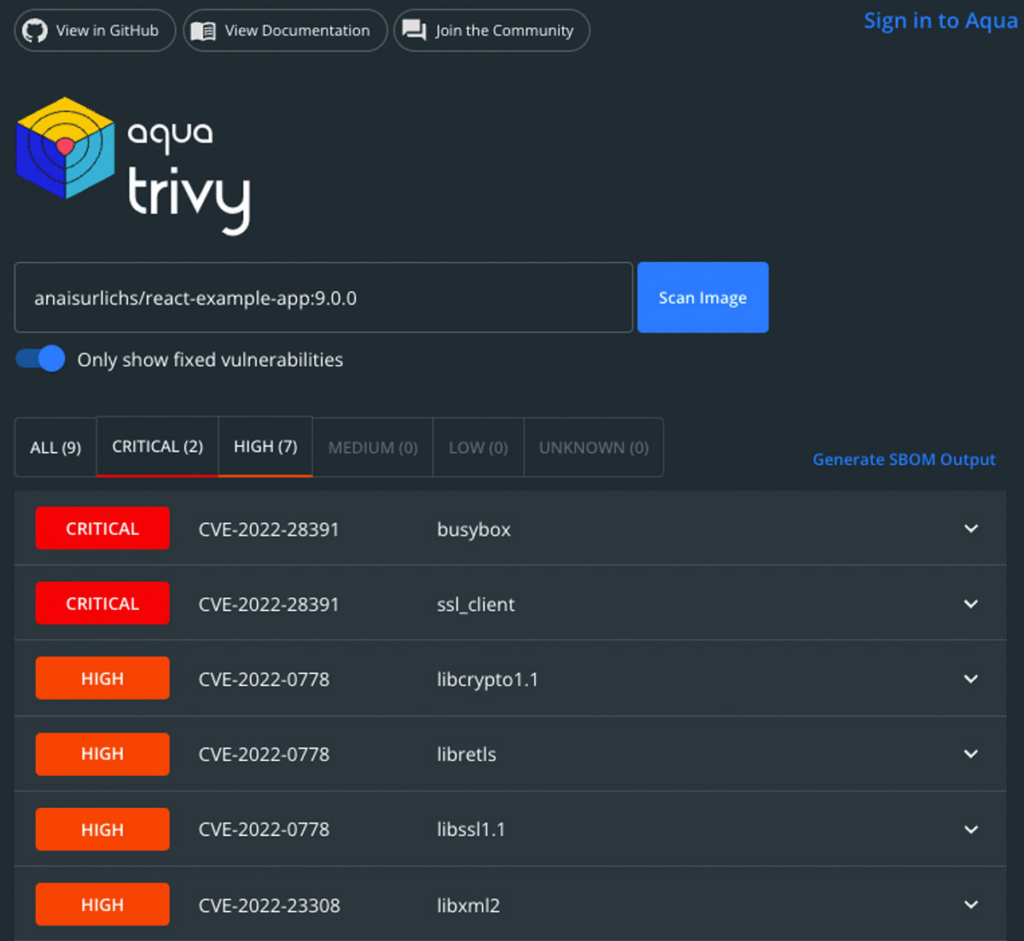Disable the Only show fixed vulnerabilities toggle
This screenshot has height=941, width=1024.
point(39,358)
